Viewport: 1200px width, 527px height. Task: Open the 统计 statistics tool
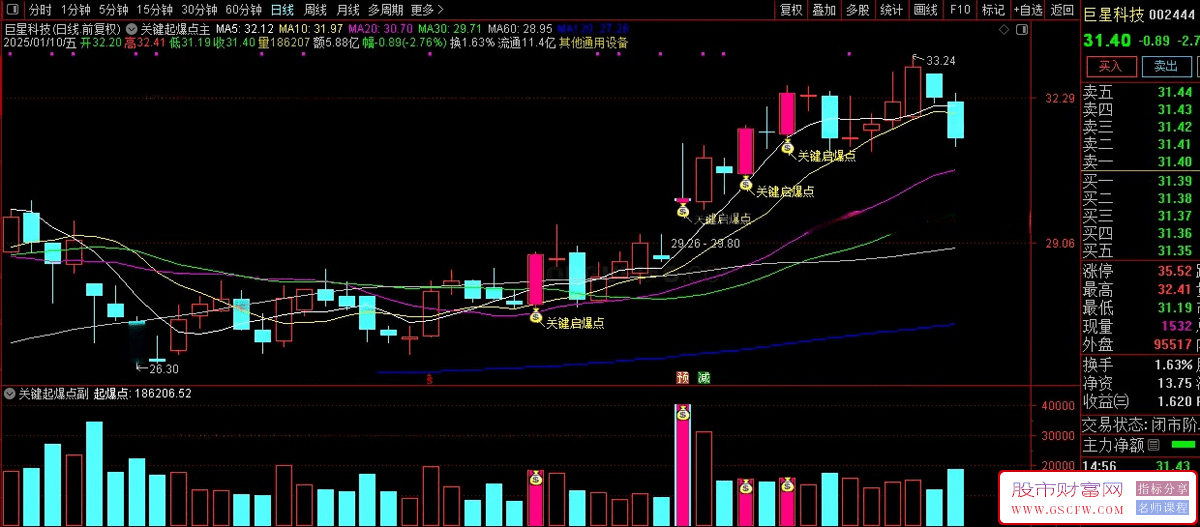click(x=892, y=10)
